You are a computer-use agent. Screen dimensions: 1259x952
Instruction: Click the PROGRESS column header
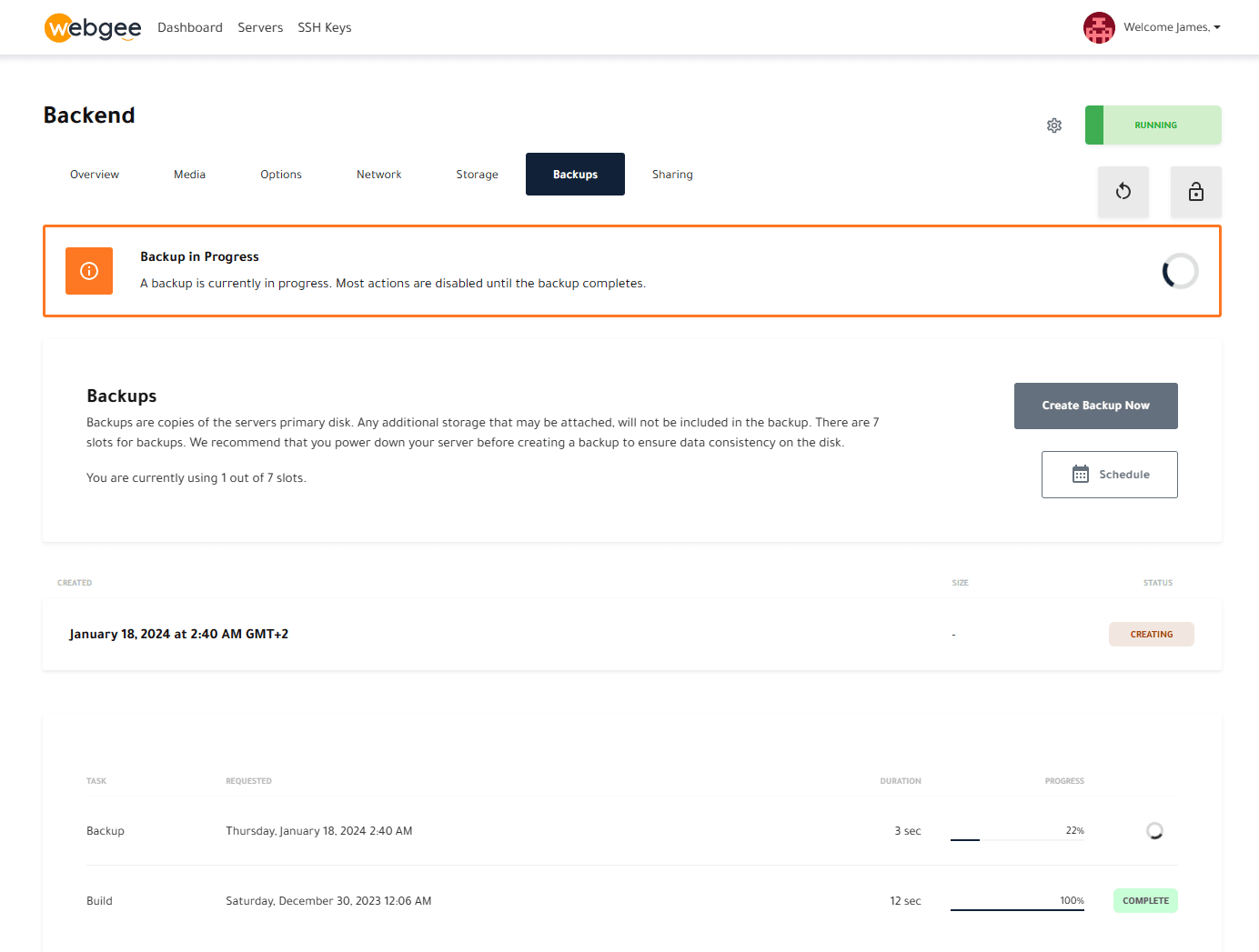click(x=1064, y=781)
